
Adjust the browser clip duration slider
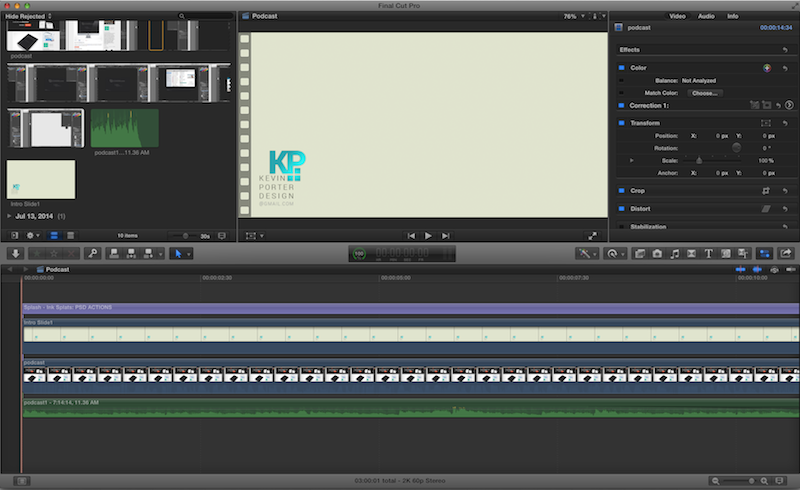click(185, 236)
